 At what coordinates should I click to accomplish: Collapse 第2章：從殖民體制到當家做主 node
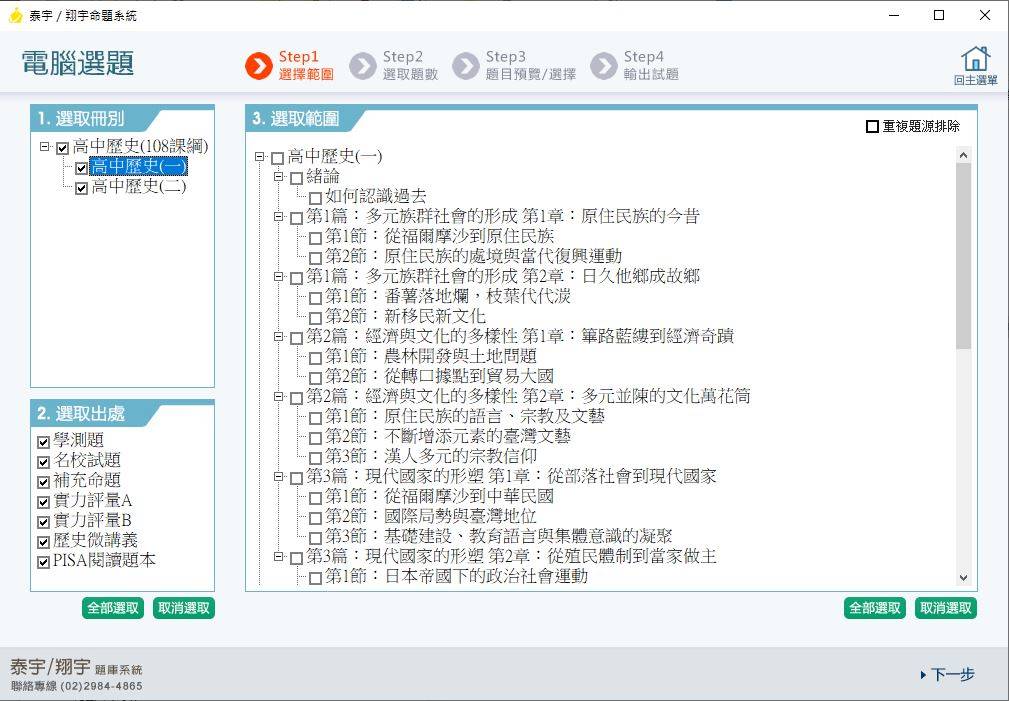coord(278,556)
